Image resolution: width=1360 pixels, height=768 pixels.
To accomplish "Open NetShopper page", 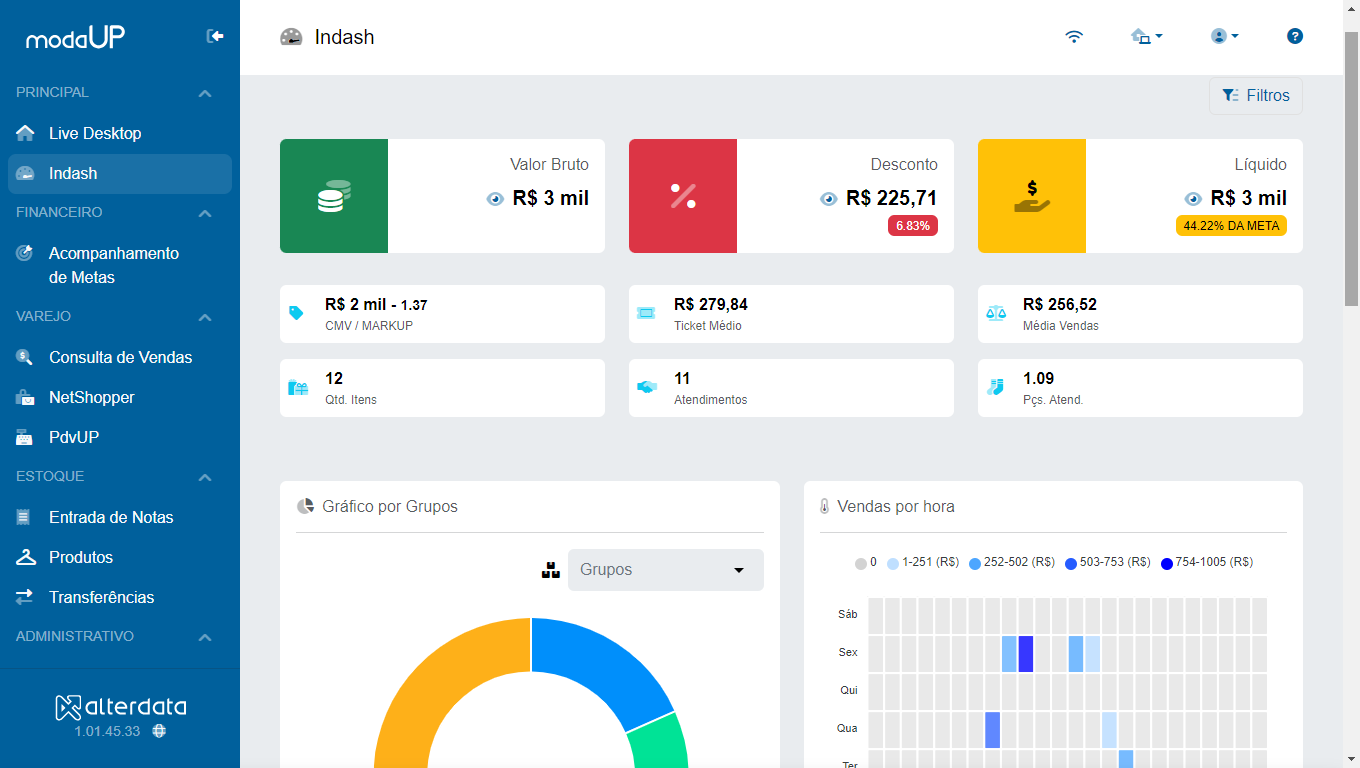I will [x=120, y=397].
